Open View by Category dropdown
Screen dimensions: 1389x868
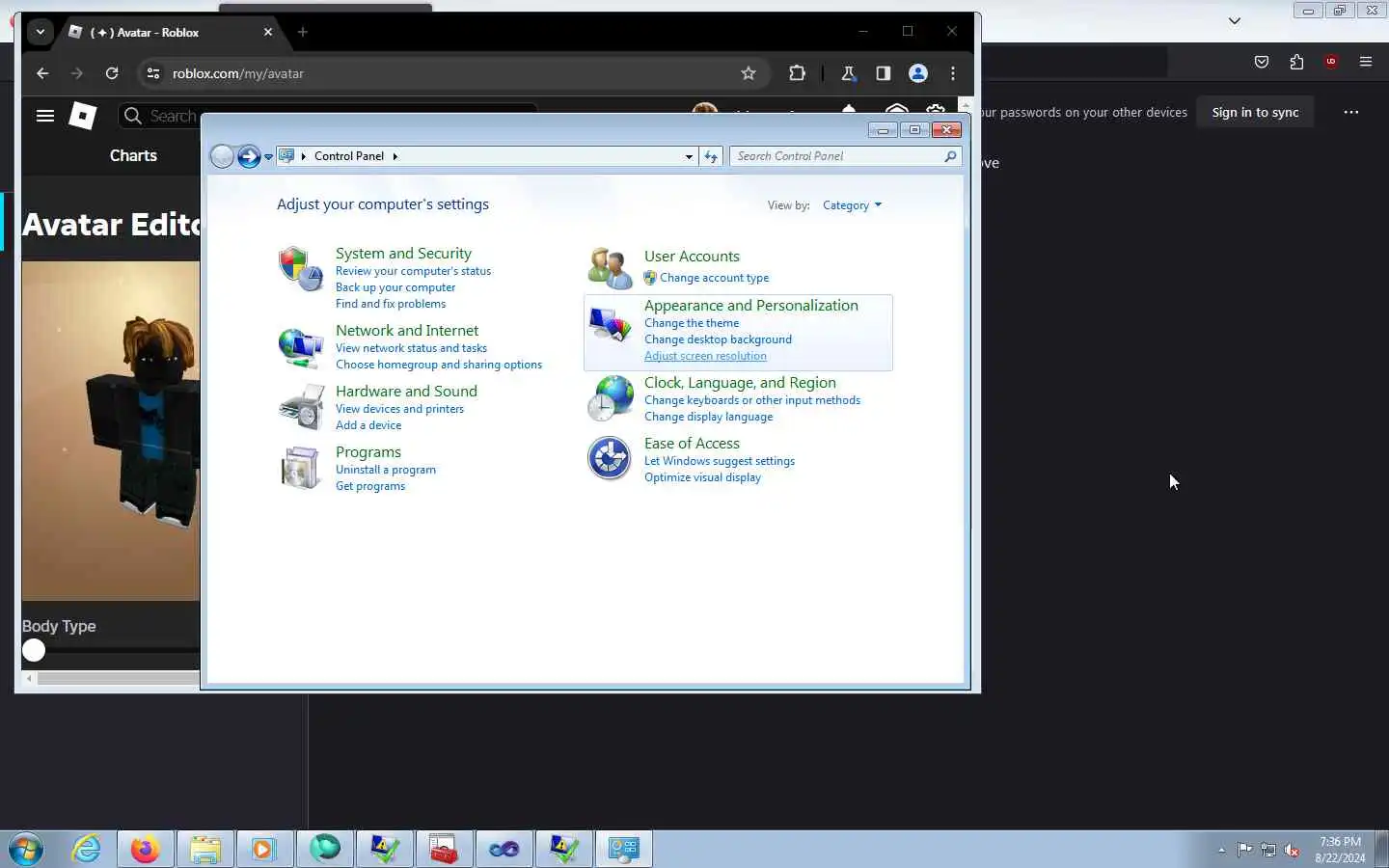[x=852, y=205]
